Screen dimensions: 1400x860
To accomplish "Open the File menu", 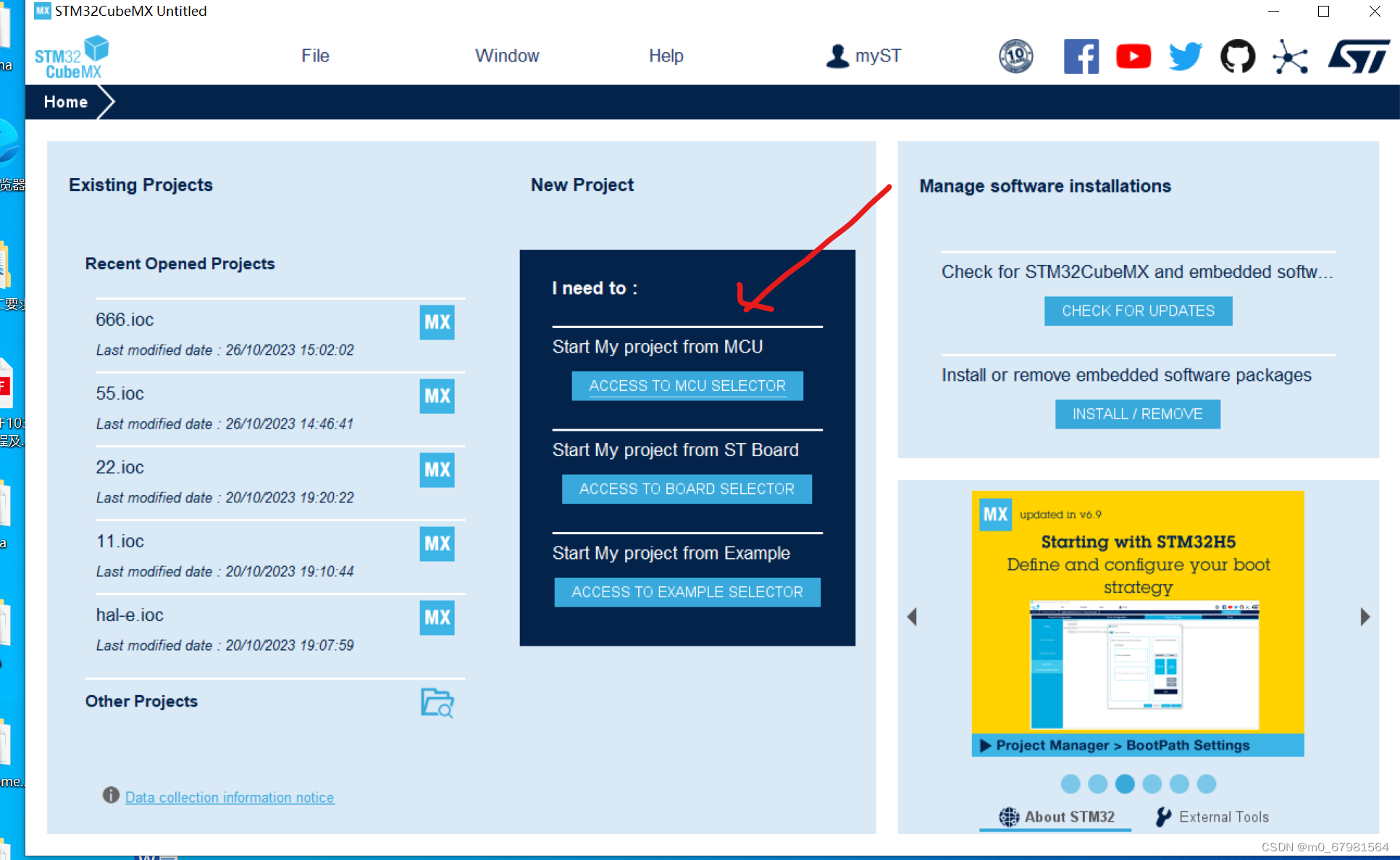I will click(x=315, y=56).
